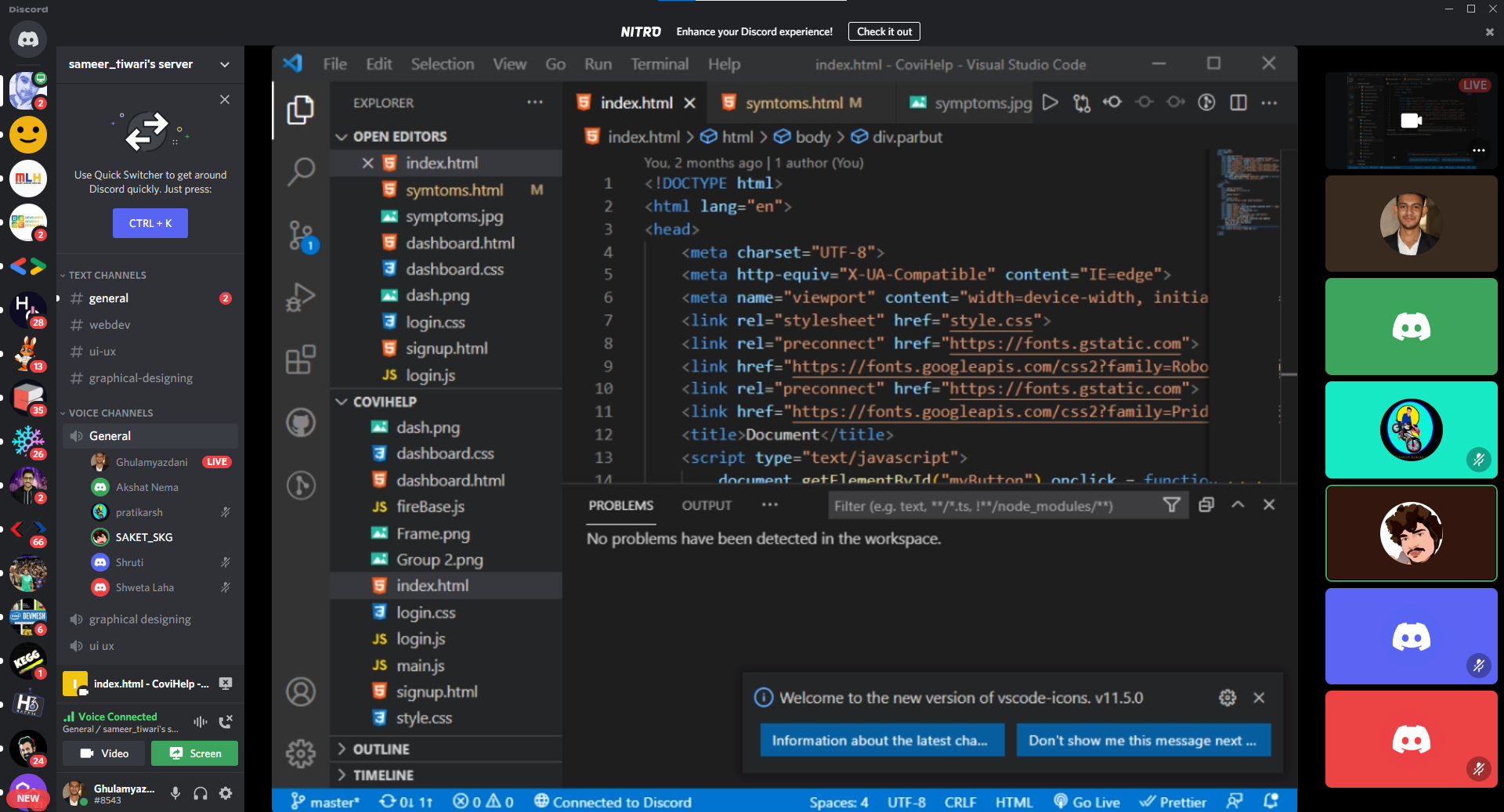
Task: Mute the Discord microphone
Action: [175, 793]
